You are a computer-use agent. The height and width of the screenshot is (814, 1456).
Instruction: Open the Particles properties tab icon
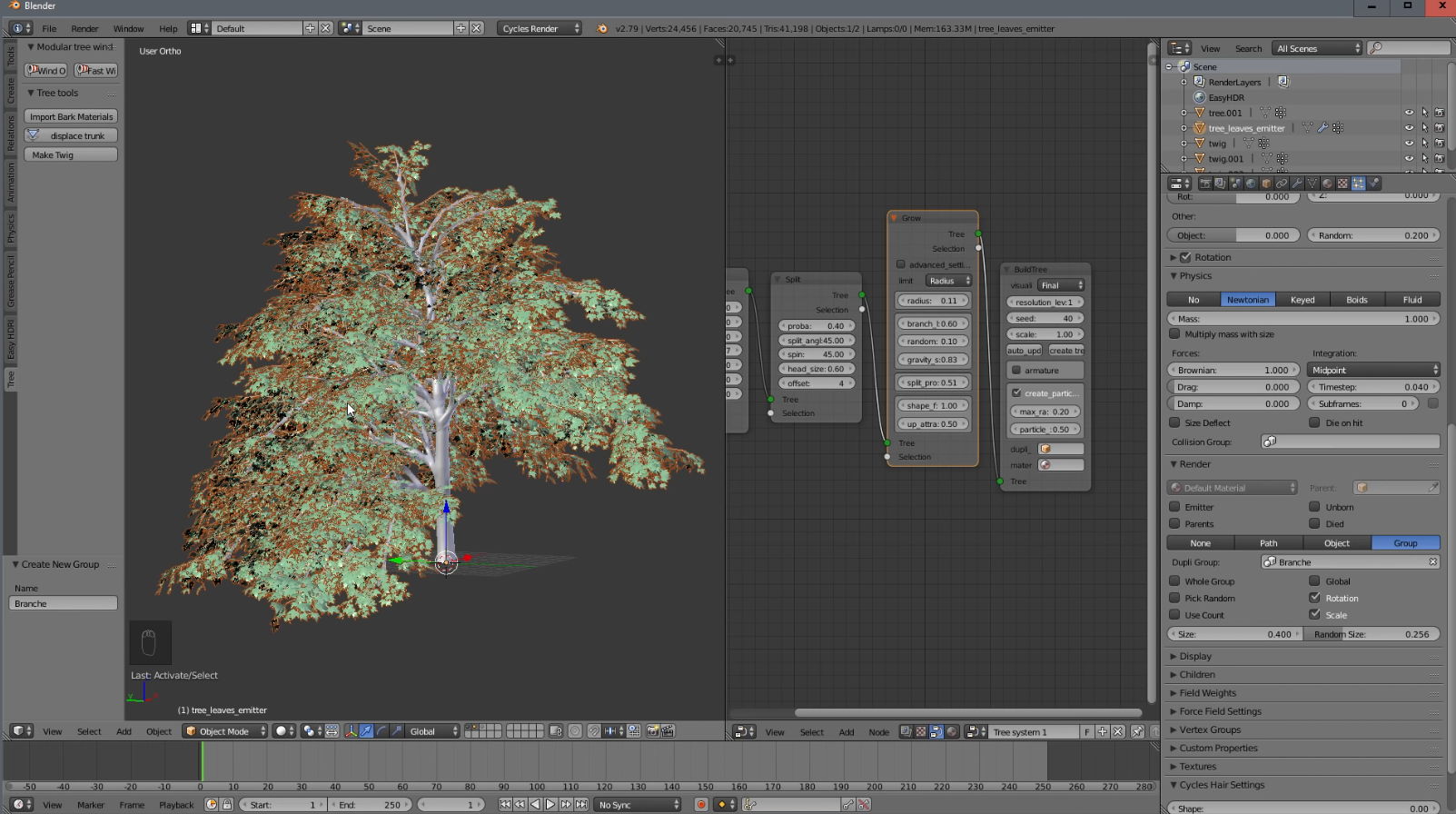coord(1359,184)
